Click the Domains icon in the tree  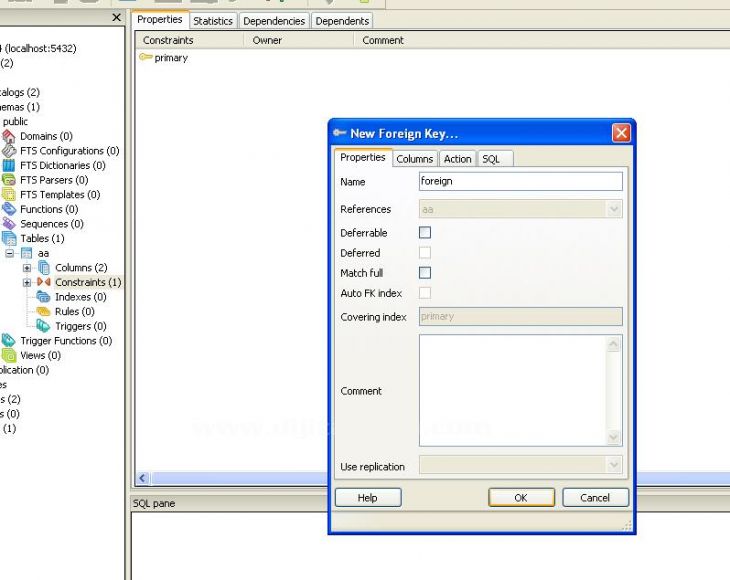9,136
